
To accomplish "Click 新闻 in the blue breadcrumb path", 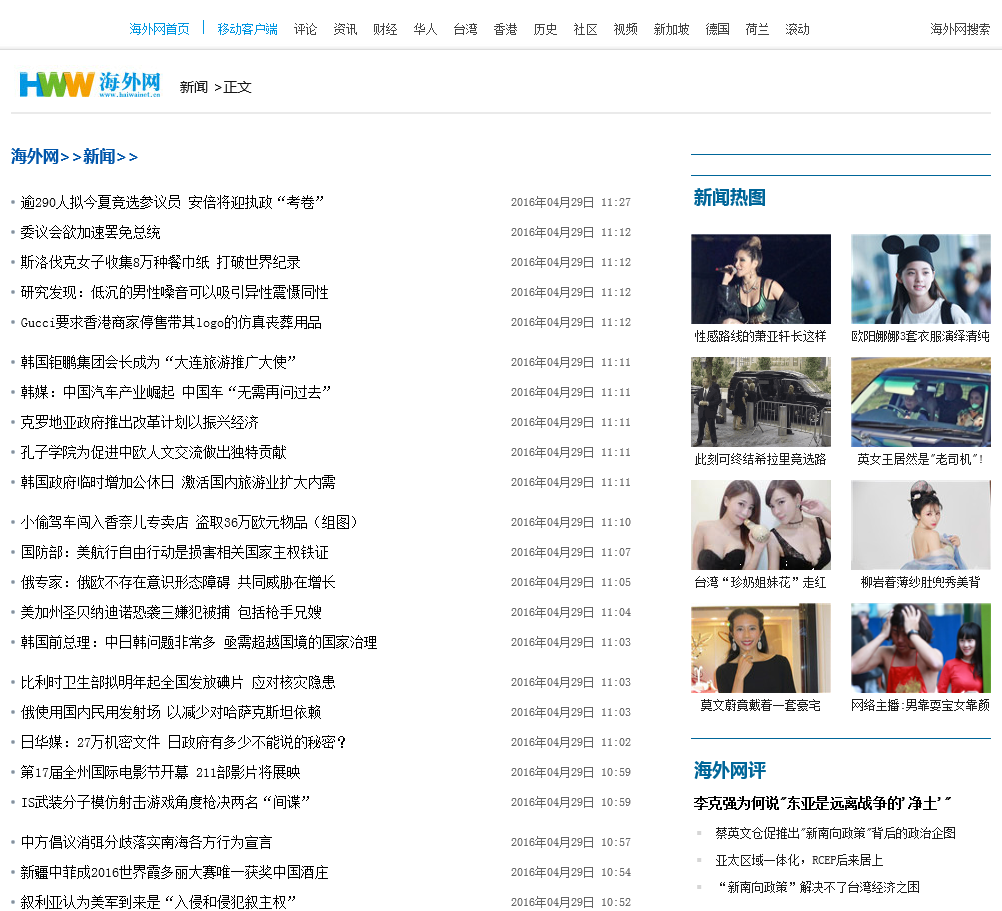I will (x=99, y=157).
